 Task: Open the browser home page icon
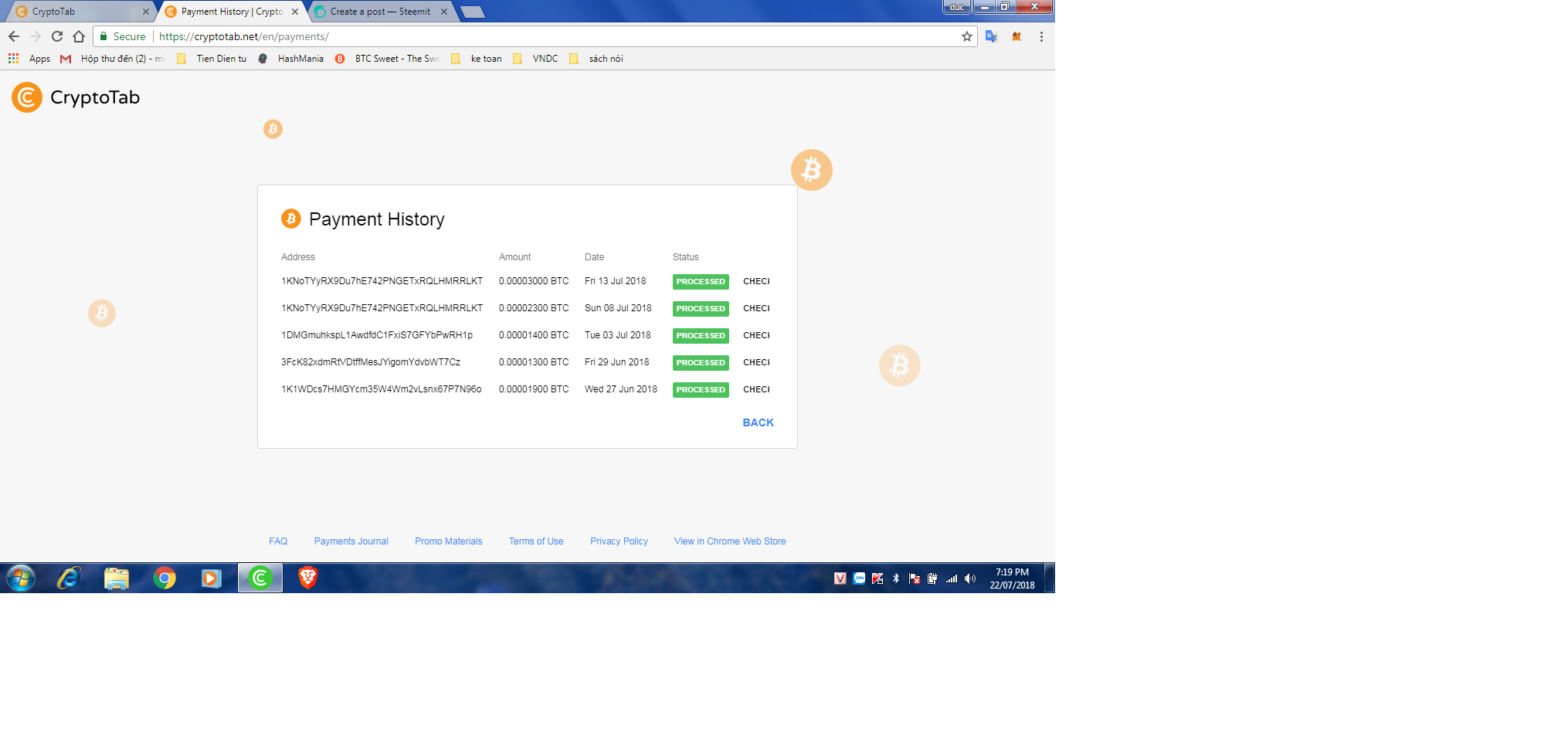79,36
